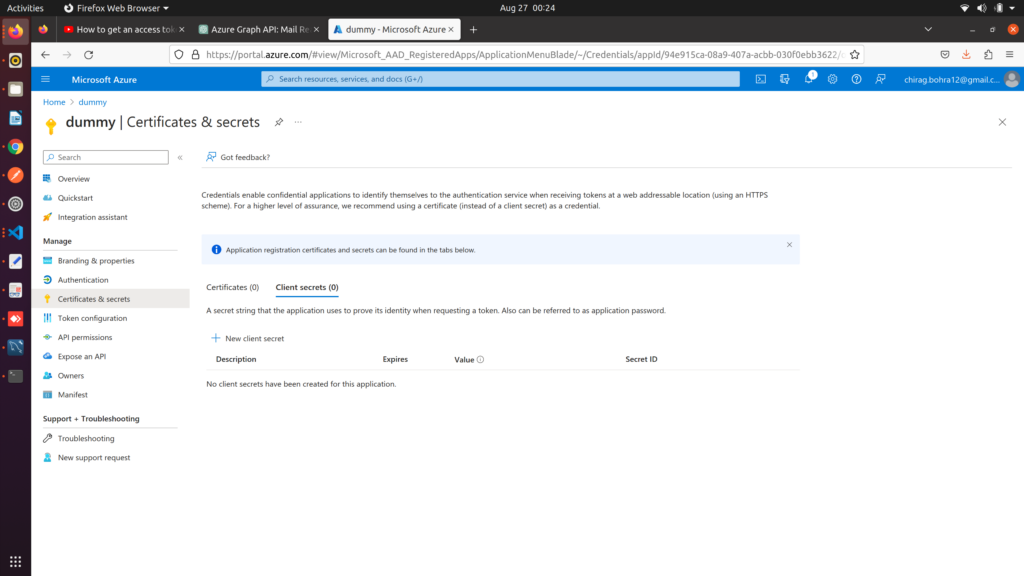The height and width of the screenshot is (576, 1024).
Task: Open Integration assistant
Action: click(92, 217)
